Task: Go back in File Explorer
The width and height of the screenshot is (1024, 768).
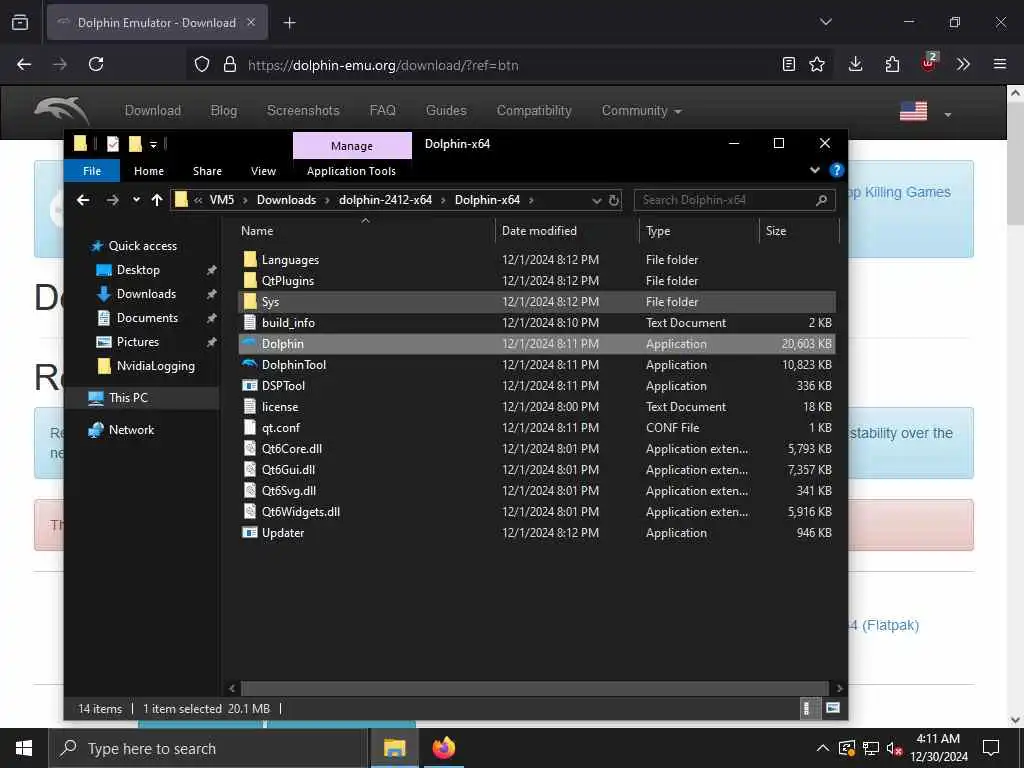Action: (x=83, y=200)
